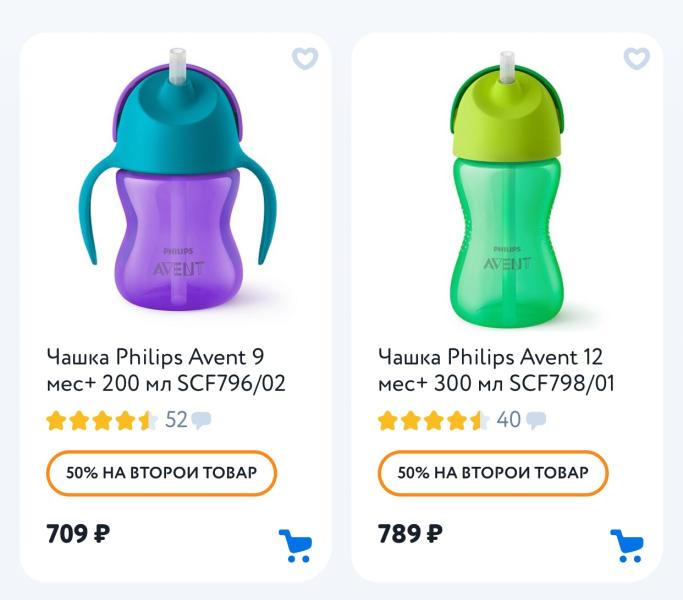The image size is (683, 600).
Task: Add the 789 ₽ cup to cart
Action: coord(627,546)
